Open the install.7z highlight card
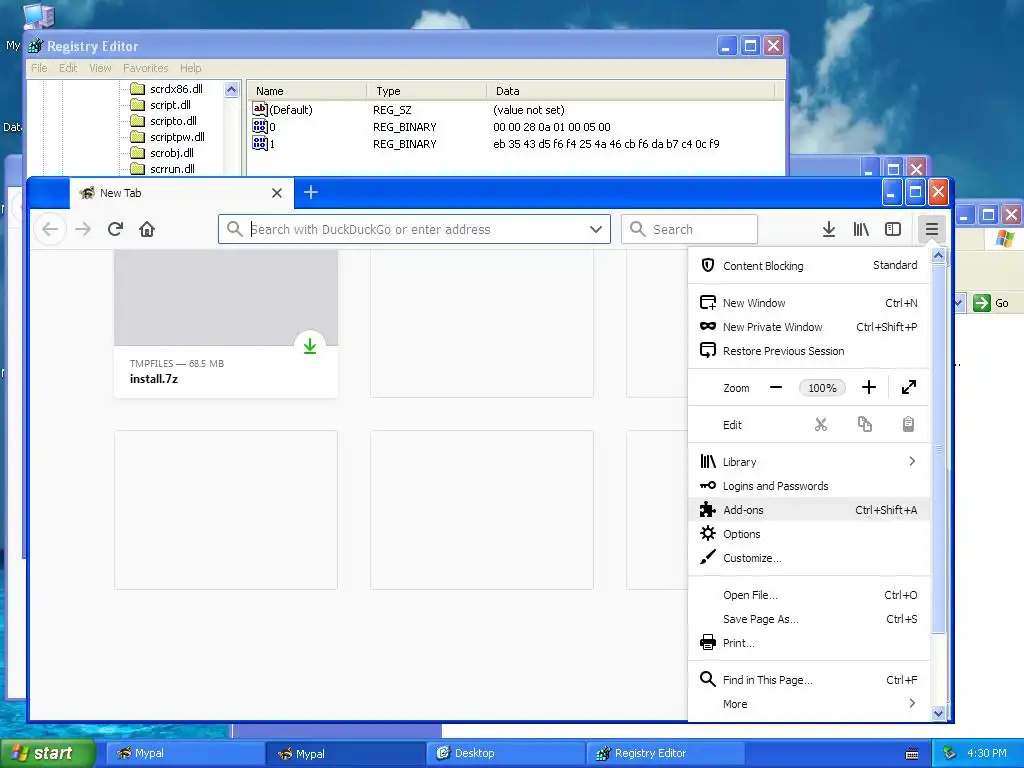The image size is (1024, 768). pyautogui.click(x=226, y=324)
